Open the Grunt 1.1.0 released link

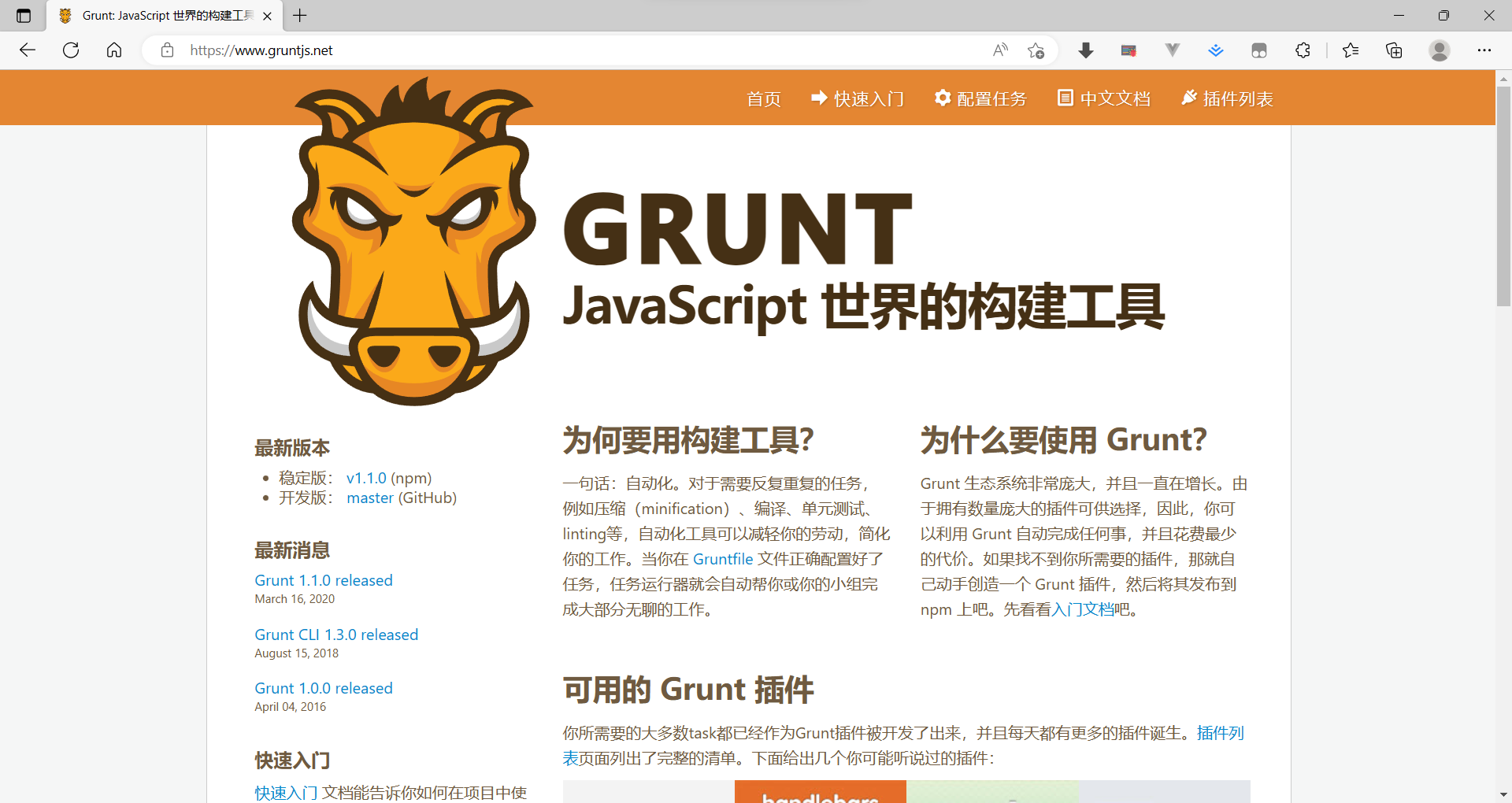tap(323, 580)
